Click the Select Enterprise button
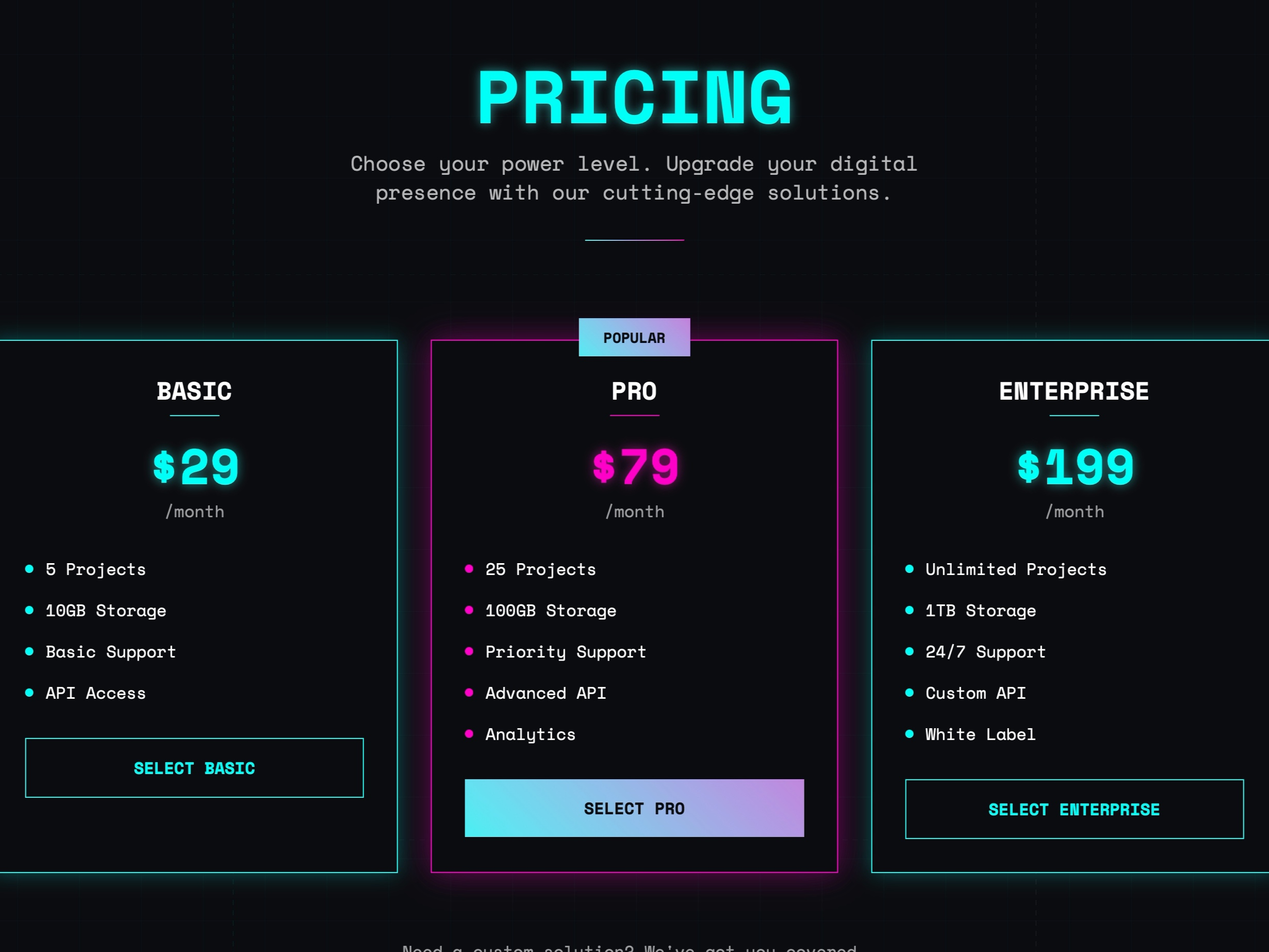 tap(1074, 809)
